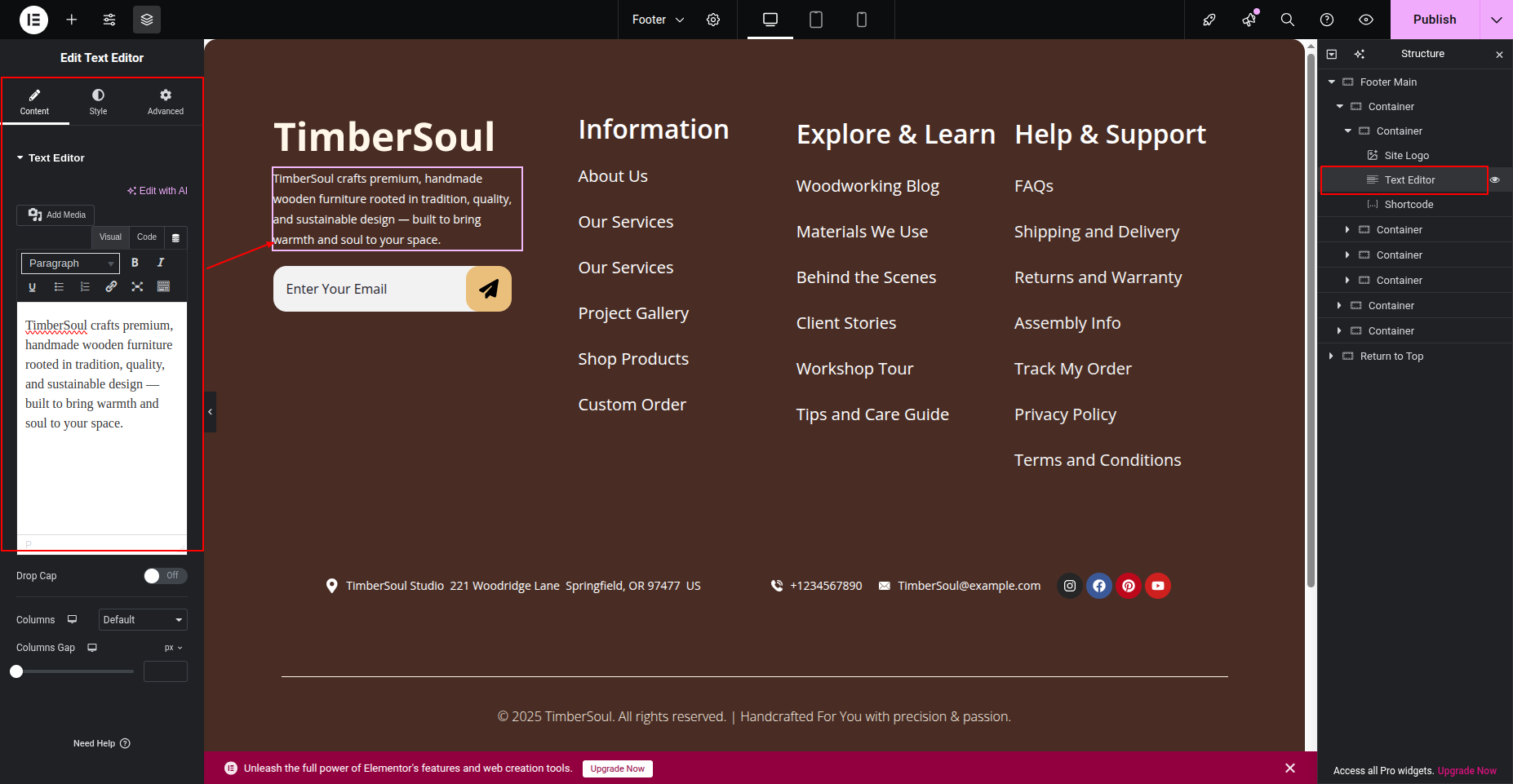The height and width of the screenshot is (784, 1513).
Task: Click the Preview Changes eye icon
Action: [x=1366, y=20]
